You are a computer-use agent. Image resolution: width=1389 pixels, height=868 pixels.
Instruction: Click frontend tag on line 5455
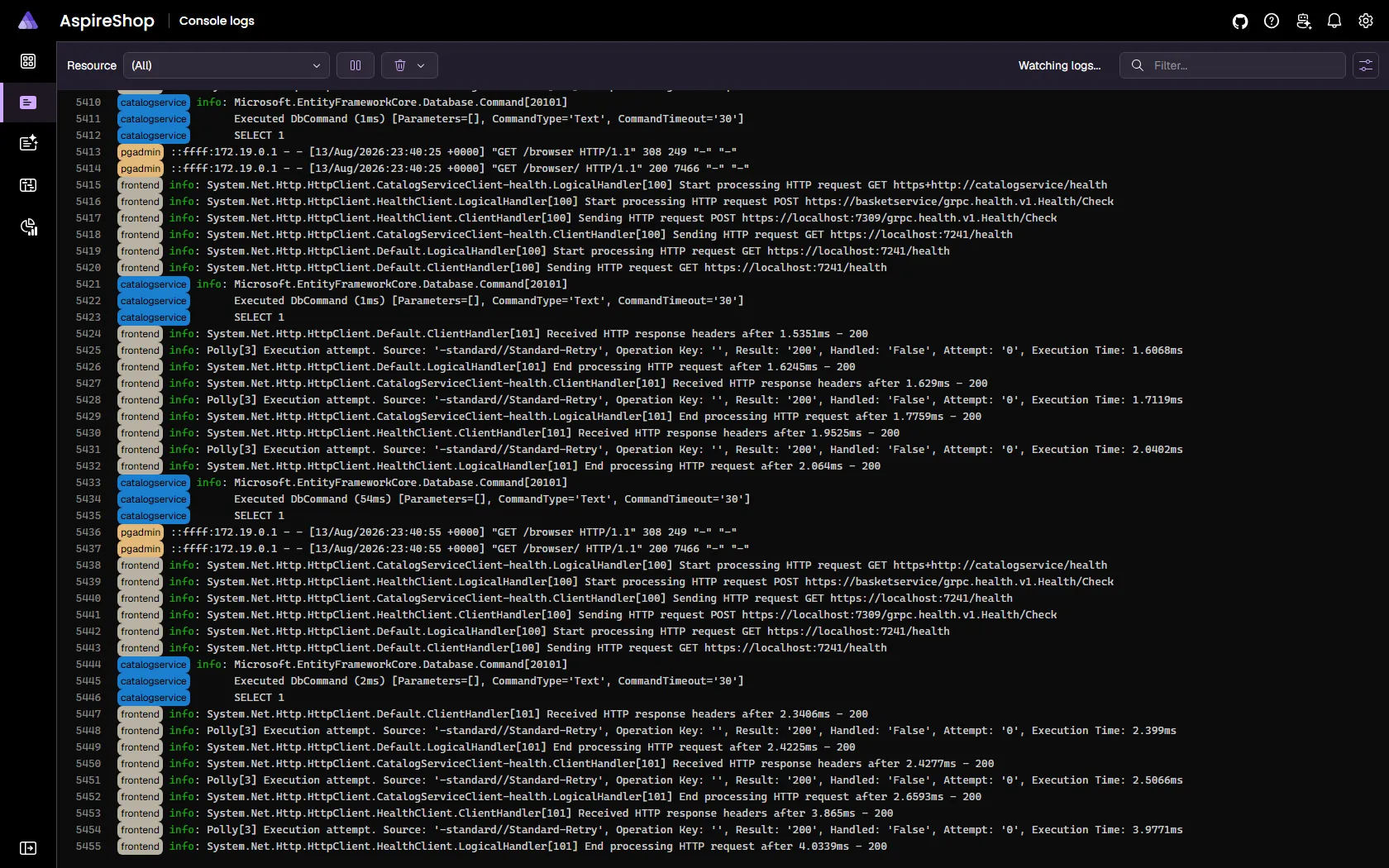pos(140,847)
